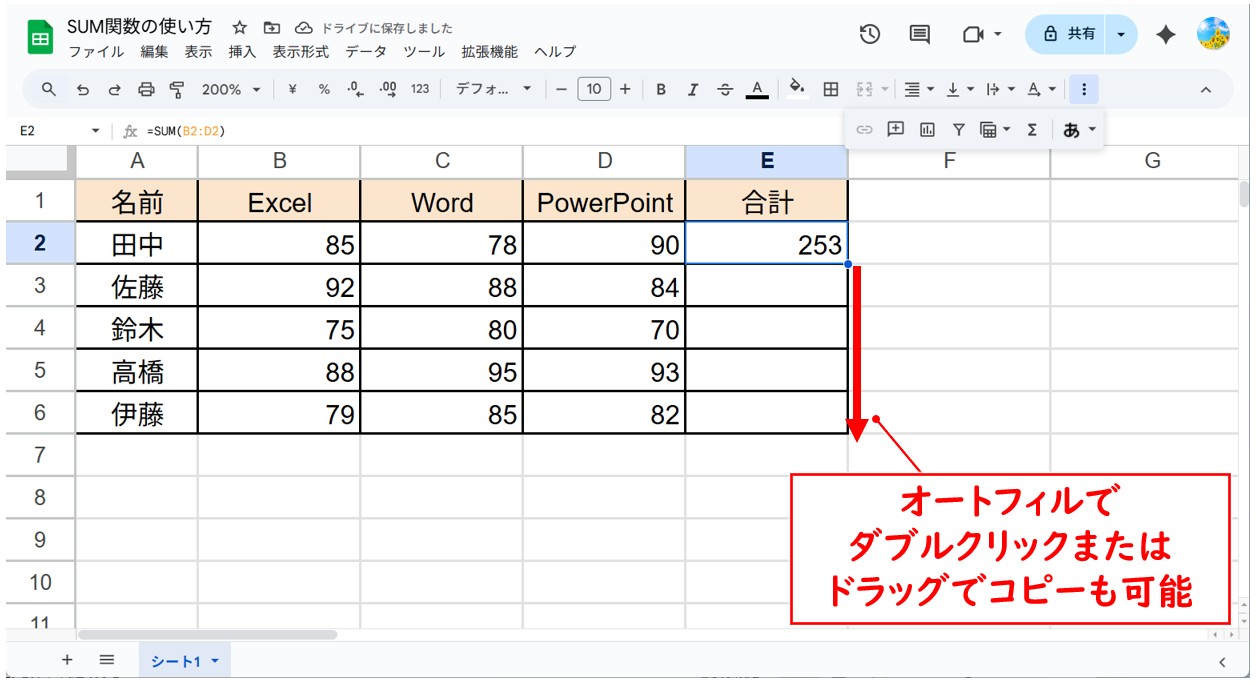1256x685 pixels.
Task: Open the fill color picker
Action: 797,90
